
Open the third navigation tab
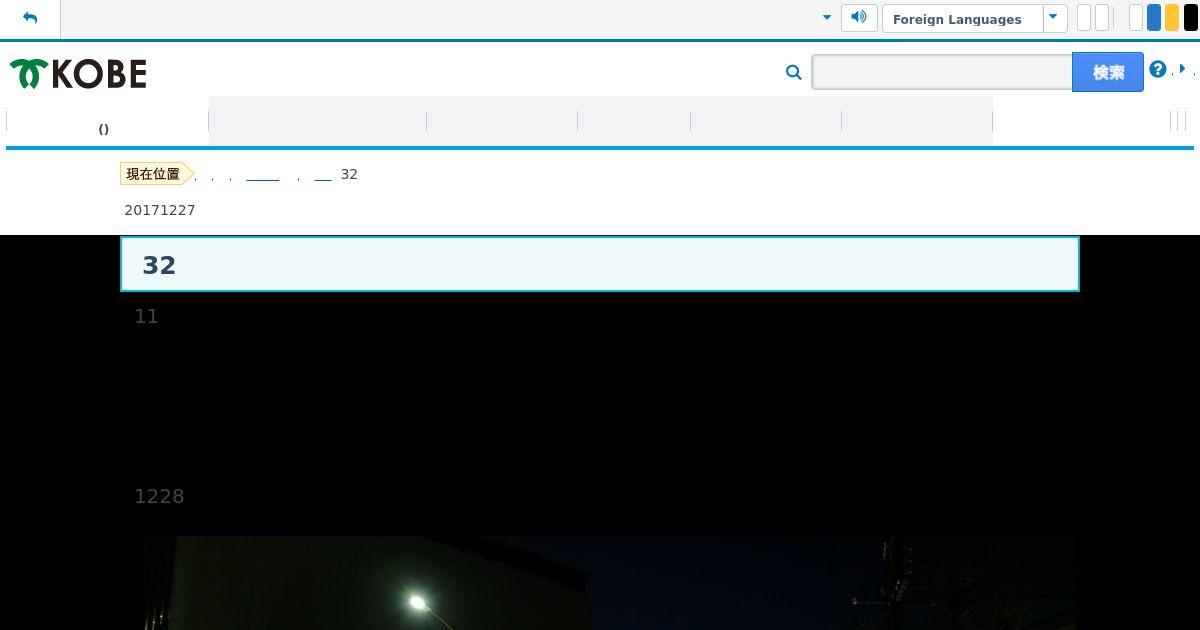502,122
